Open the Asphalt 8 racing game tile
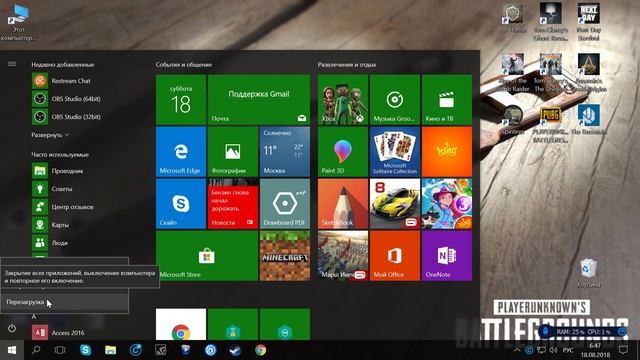 point(395,204)
